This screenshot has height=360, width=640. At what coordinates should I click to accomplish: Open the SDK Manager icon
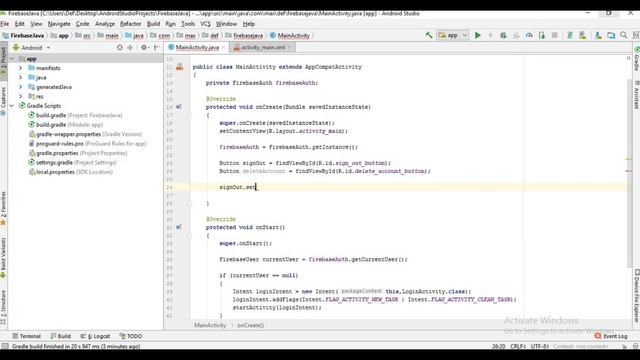[x=598, y=36]
